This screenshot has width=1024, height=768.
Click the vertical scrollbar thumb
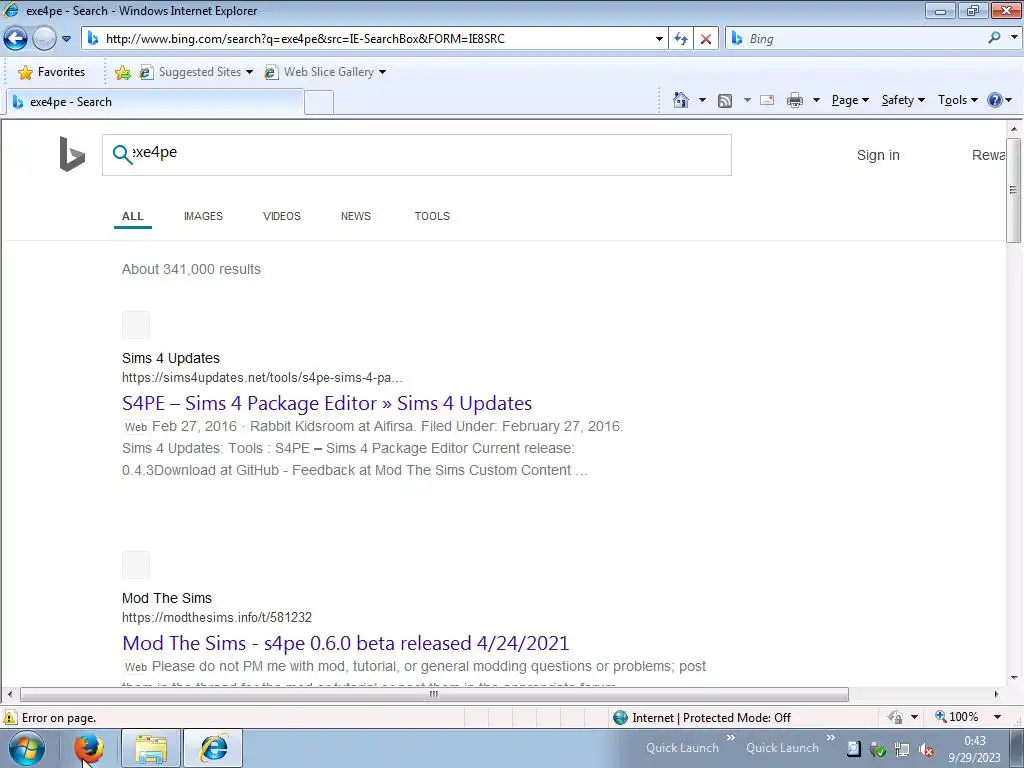point(1014,190)
